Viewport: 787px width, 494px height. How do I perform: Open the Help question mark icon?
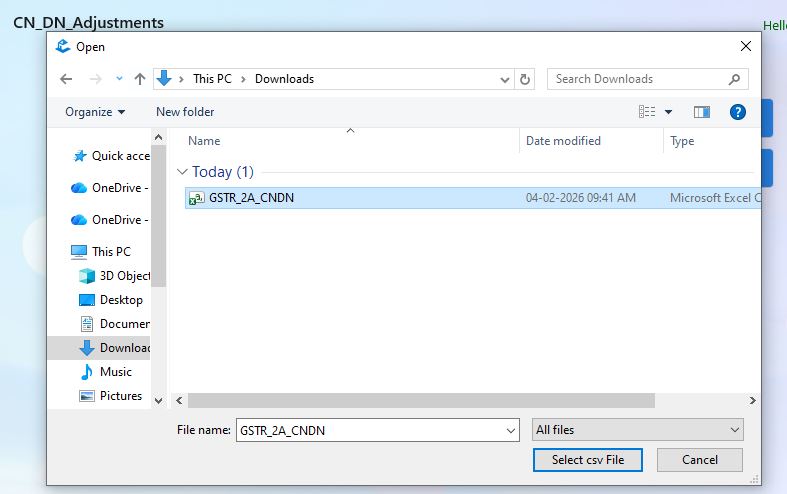(x=738, y=112)
